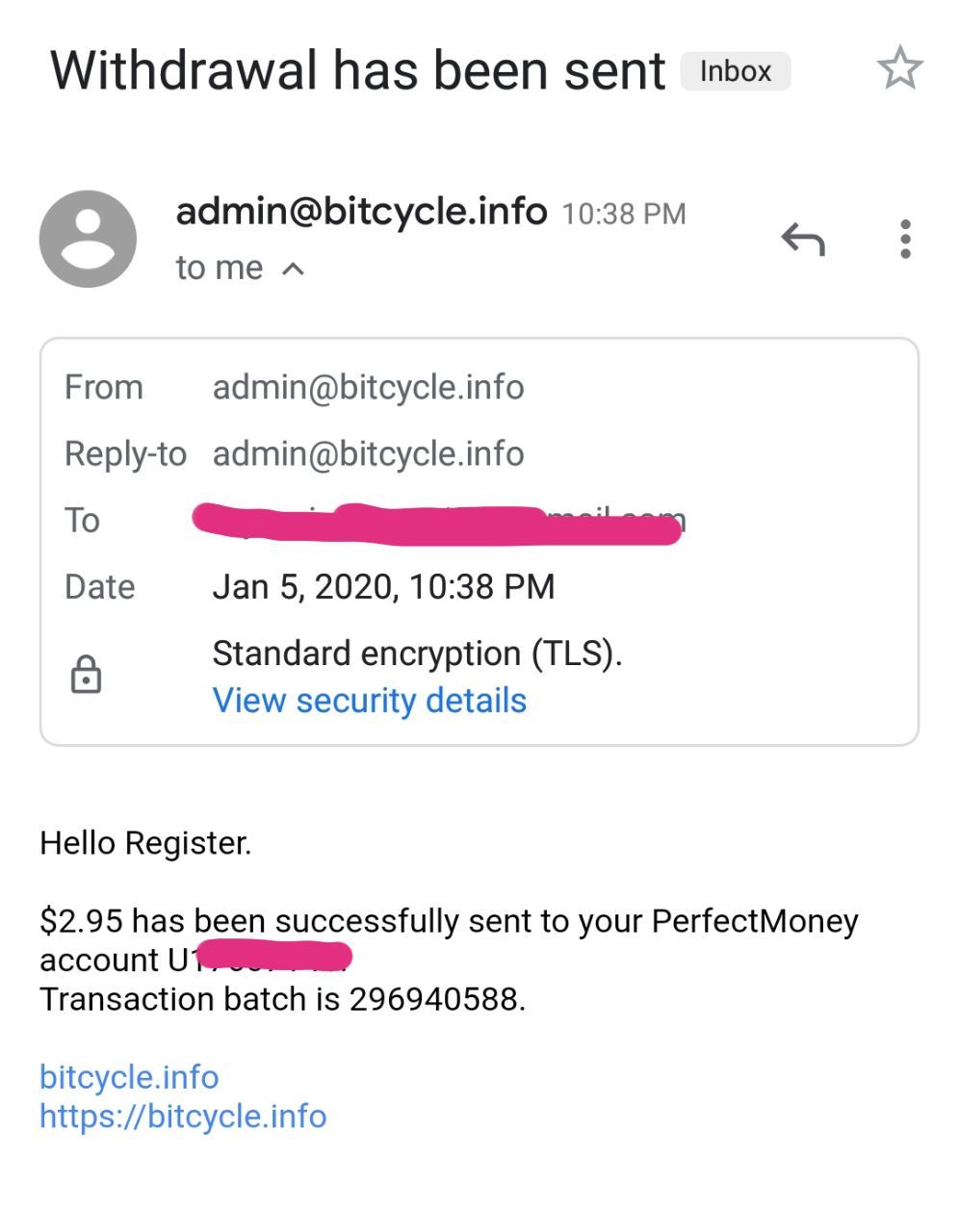Open the bitcycle.info link in the body

[129, 1076]
